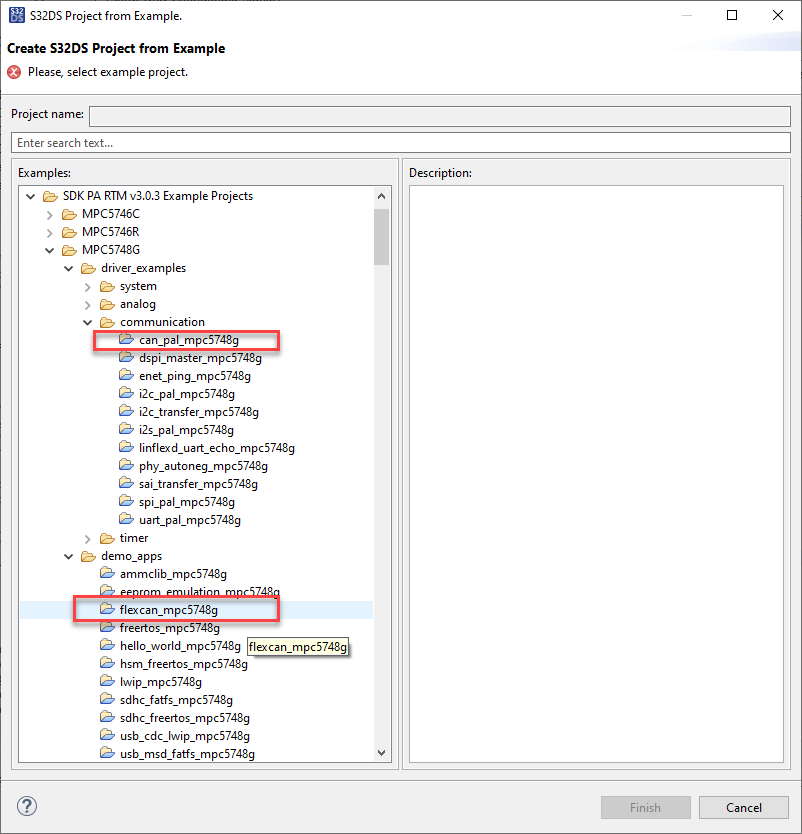Click the demo_apps folder icon
802x834 pixels.
click(x=87, y=556)
